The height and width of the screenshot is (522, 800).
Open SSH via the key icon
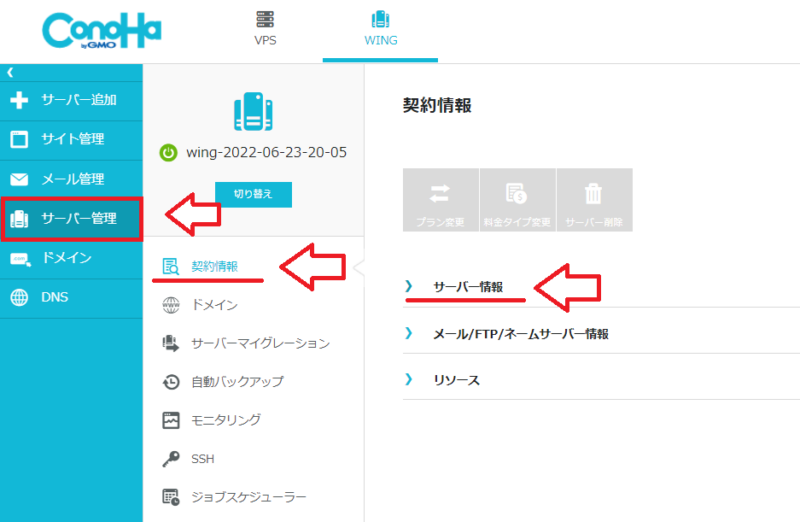[171, 459]
